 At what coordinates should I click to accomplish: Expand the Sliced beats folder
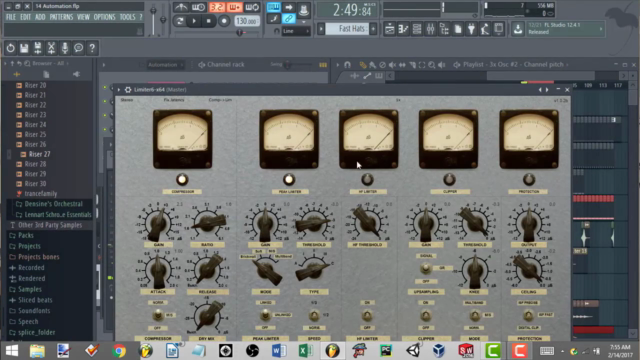[x=35, y=300]
